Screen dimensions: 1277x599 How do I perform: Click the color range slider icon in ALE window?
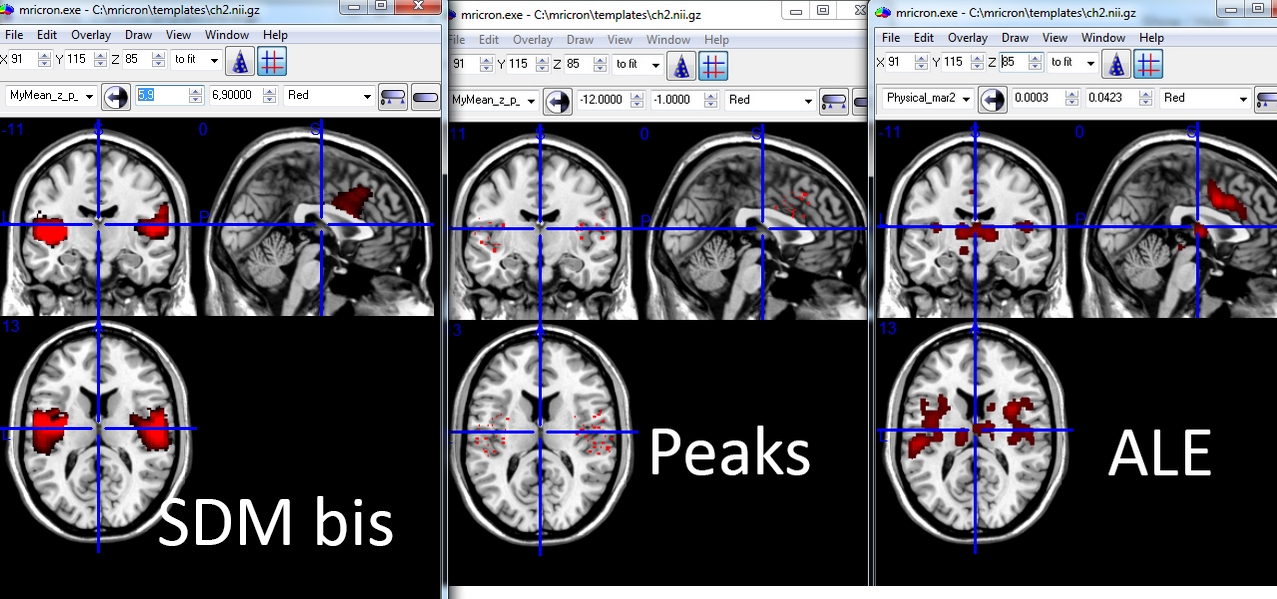pos(1268,99)
